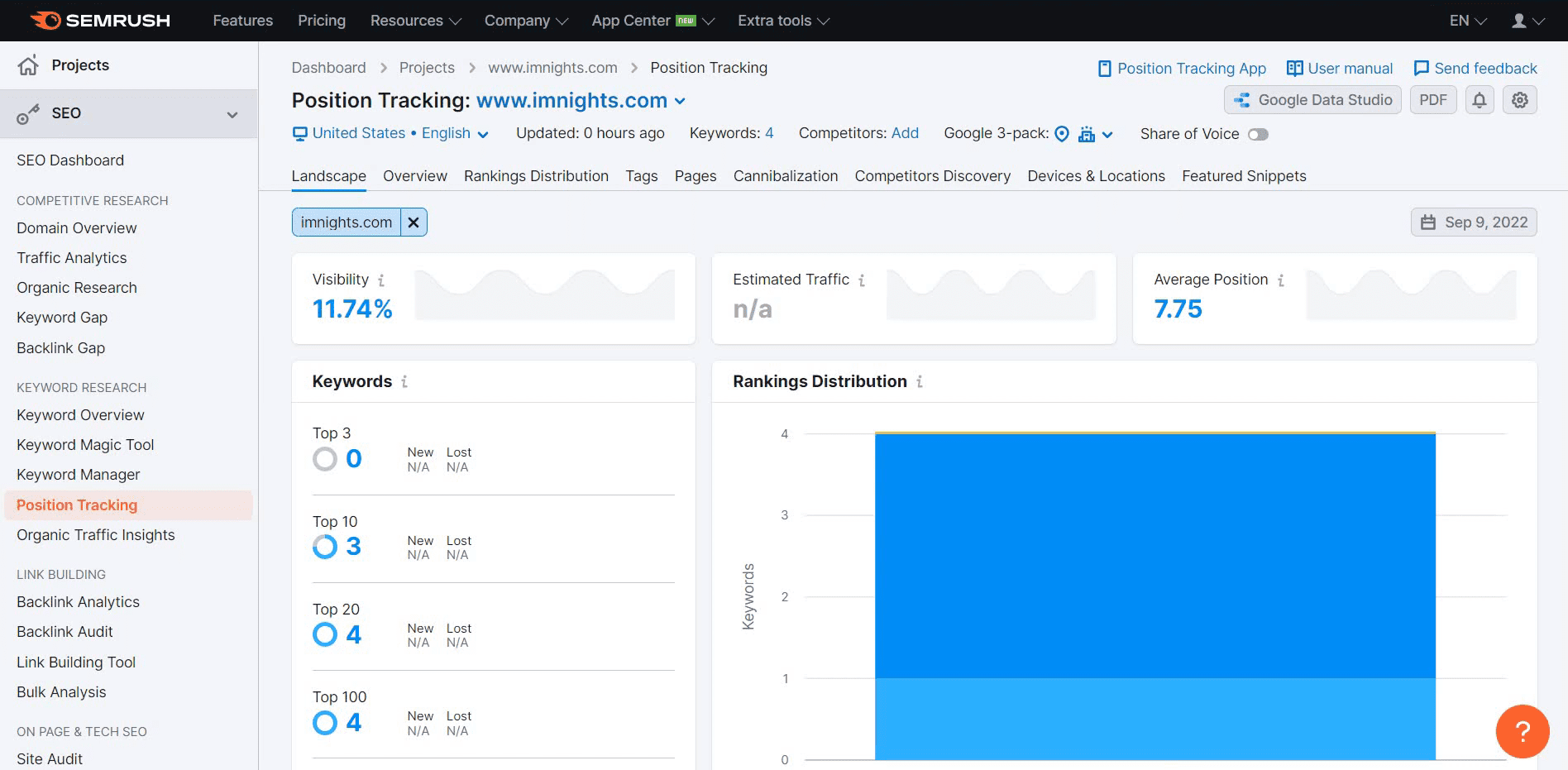The width and height of the screenshot is (1568, 770).
Task: Open Pricing in top navigation
Action: [322, 21]
